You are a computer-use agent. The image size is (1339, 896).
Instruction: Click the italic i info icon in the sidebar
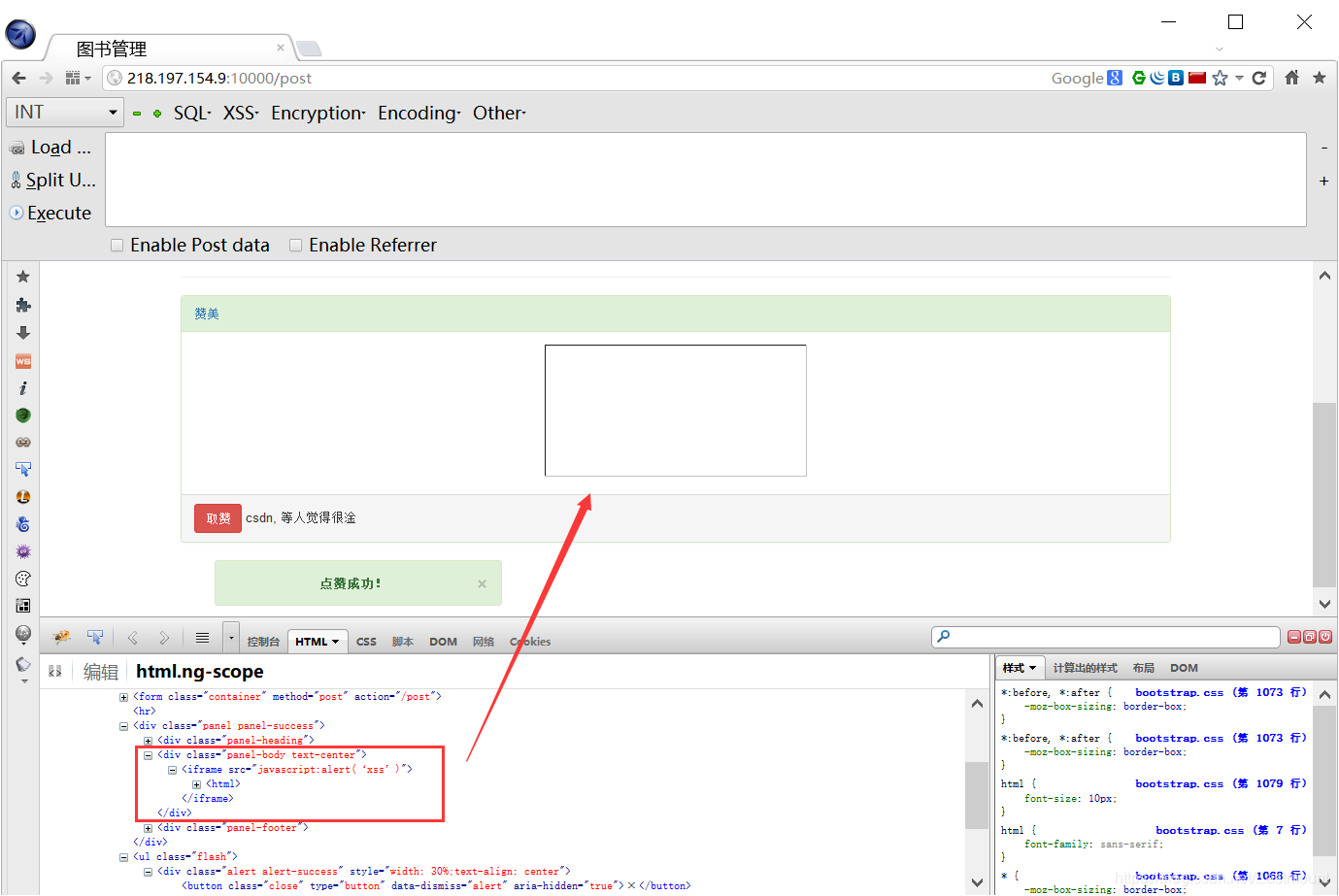(x=23, y=388)
